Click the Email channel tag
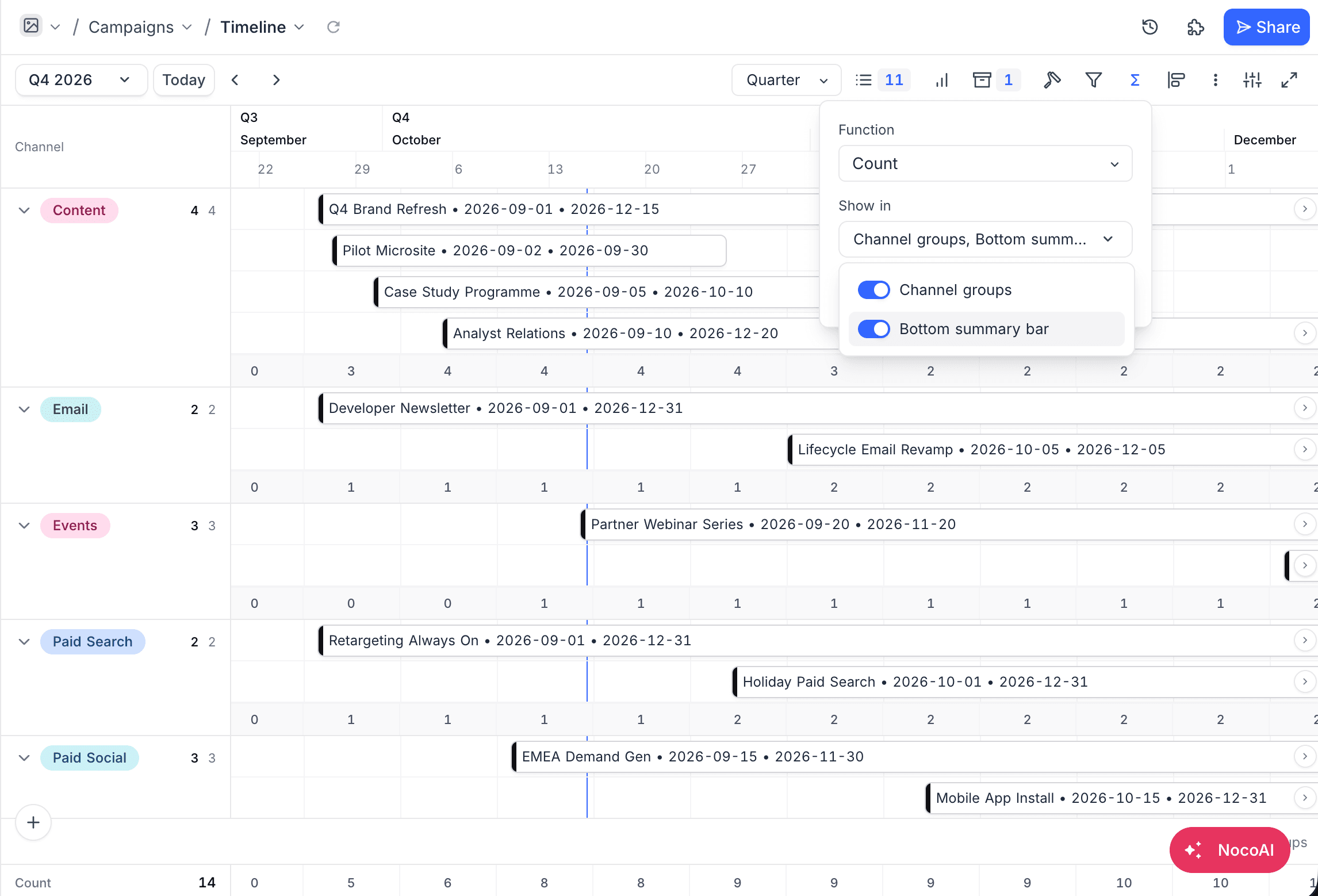1318x896 pixels. click(70, 409)
